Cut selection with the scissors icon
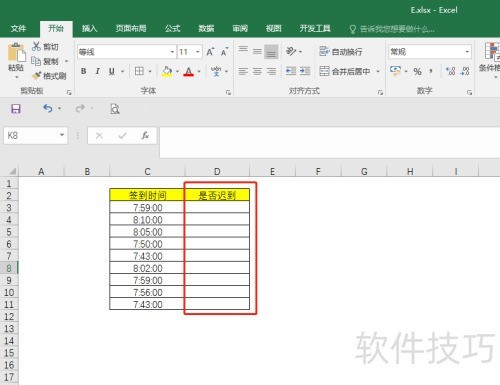Screen dimensions: 500x385 (x=36, y=46)
